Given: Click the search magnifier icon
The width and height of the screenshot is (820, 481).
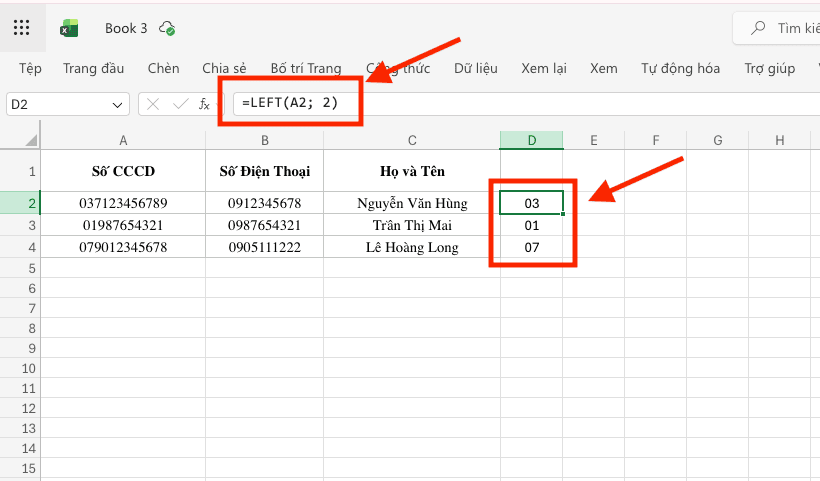Looking at the screenshot, I should 758,28.
